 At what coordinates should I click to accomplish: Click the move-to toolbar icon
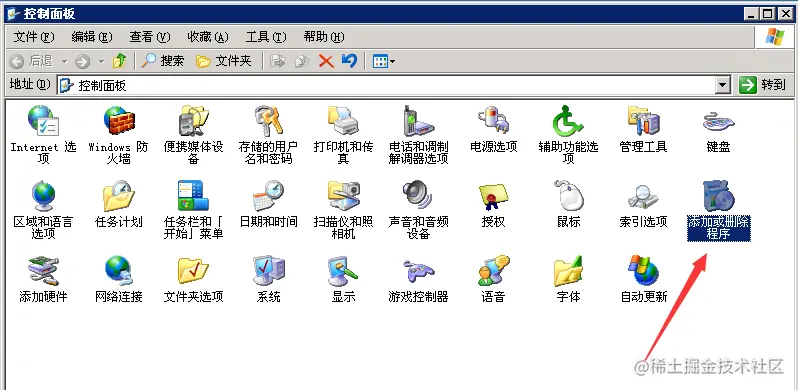pos(277,61)
